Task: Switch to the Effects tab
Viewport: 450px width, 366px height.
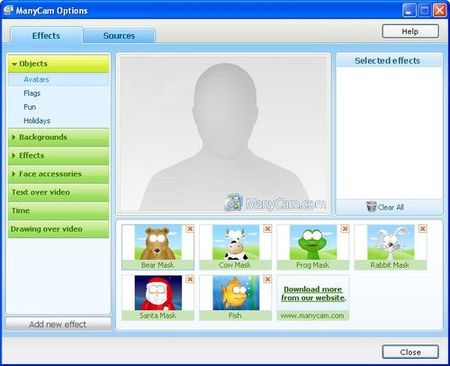Action: pos(46,36)
